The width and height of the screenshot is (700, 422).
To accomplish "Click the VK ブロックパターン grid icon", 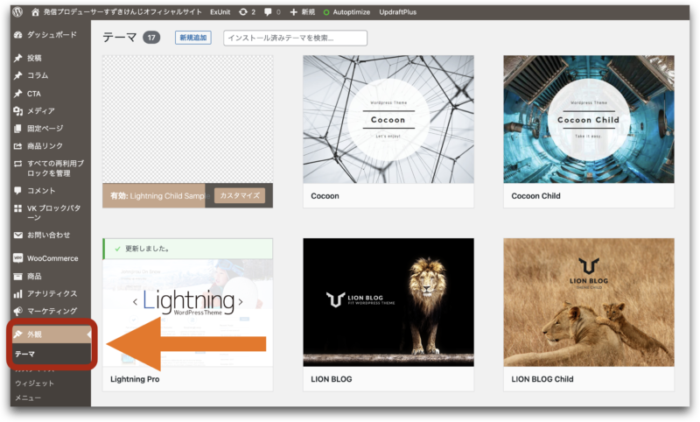I will pyautogui.click(x=18, y=208).
